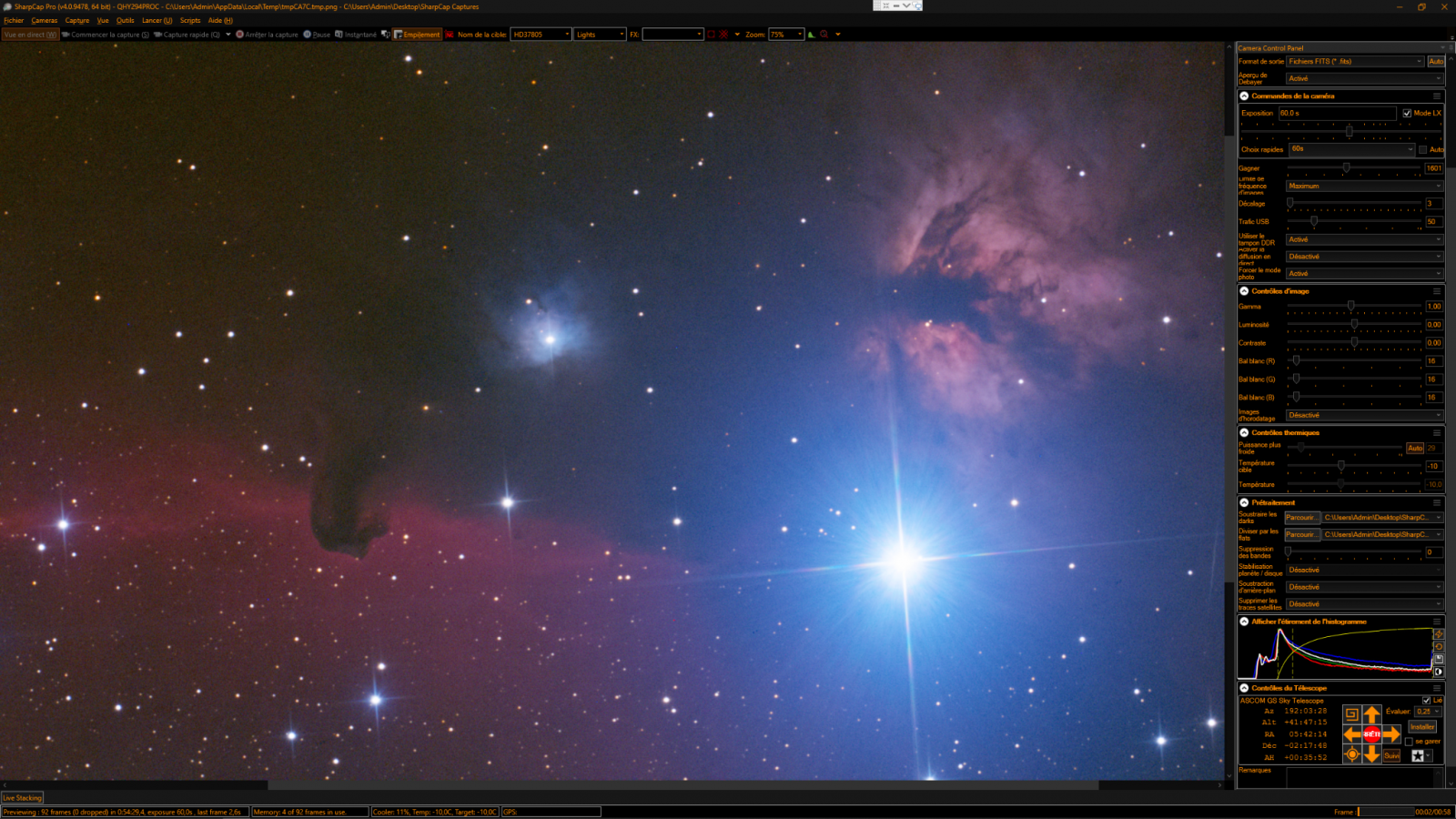Click the Instantané snapshot tool
This screenshot has height=819, width=1456.
(355, 35)
